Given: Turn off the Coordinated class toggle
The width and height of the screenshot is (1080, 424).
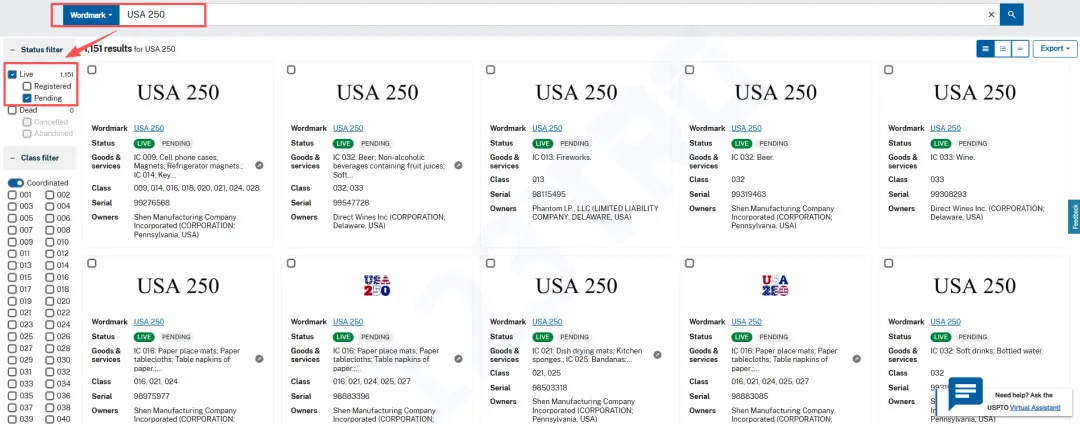Looking at the screenshot, I should click(16, 183).
